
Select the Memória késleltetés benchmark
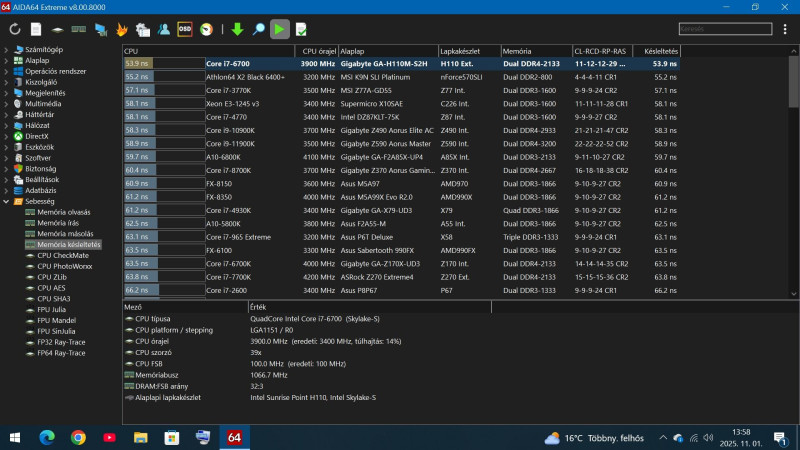pos(68,245)
